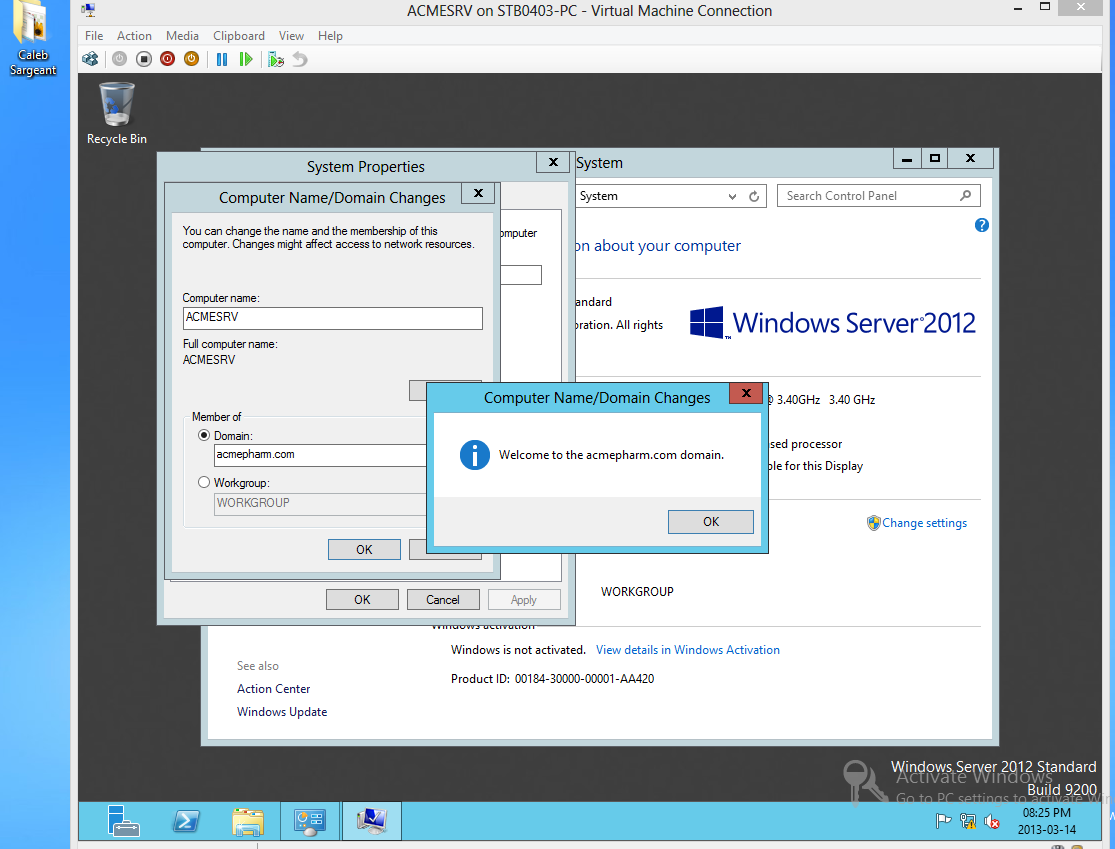This screenshot has width=1115, height=849.
Task: Click the Full computer name ACMESRV text
Action: [x=209, y=360]
